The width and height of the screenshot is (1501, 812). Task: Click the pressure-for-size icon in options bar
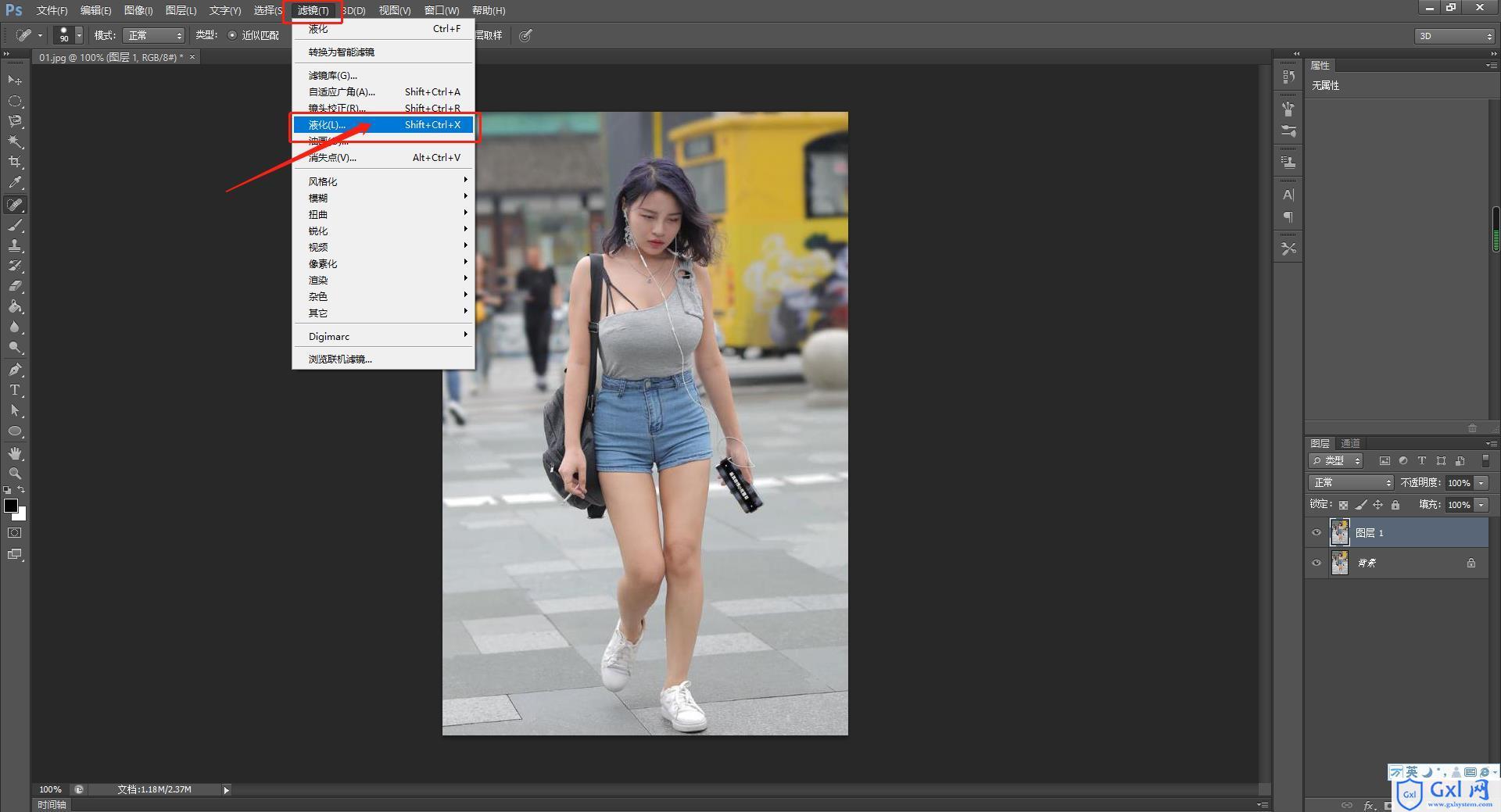pos(526,35)
